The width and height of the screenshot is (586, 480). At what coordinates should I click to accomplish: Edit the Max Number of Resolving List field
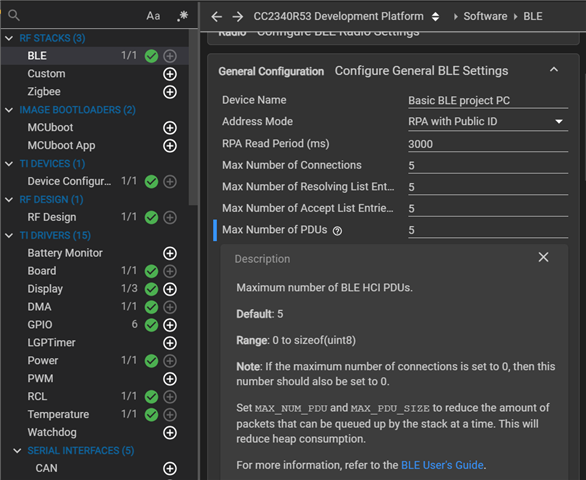pyautogui.click(x=488, y=187)
